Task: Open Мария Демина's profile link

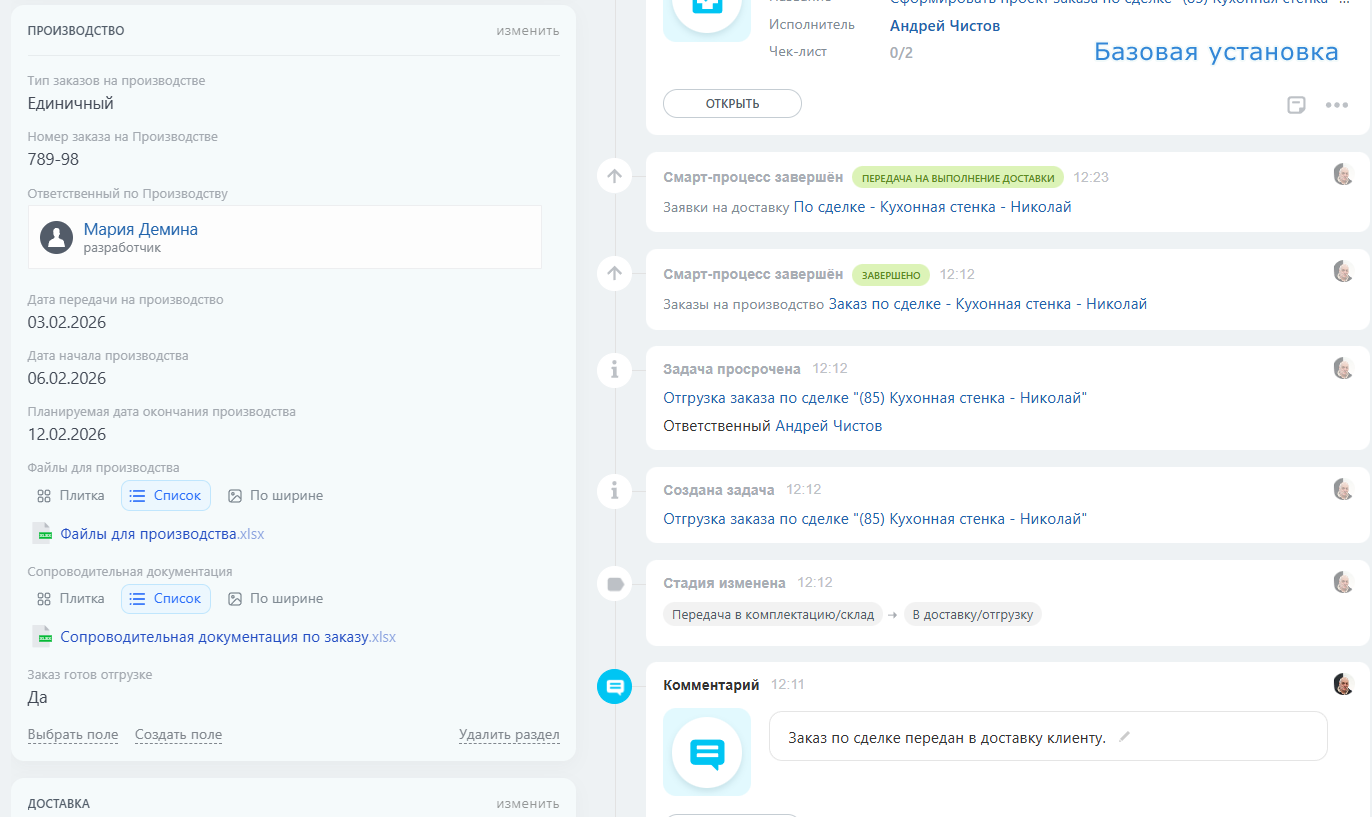Action: coord(141,229)
